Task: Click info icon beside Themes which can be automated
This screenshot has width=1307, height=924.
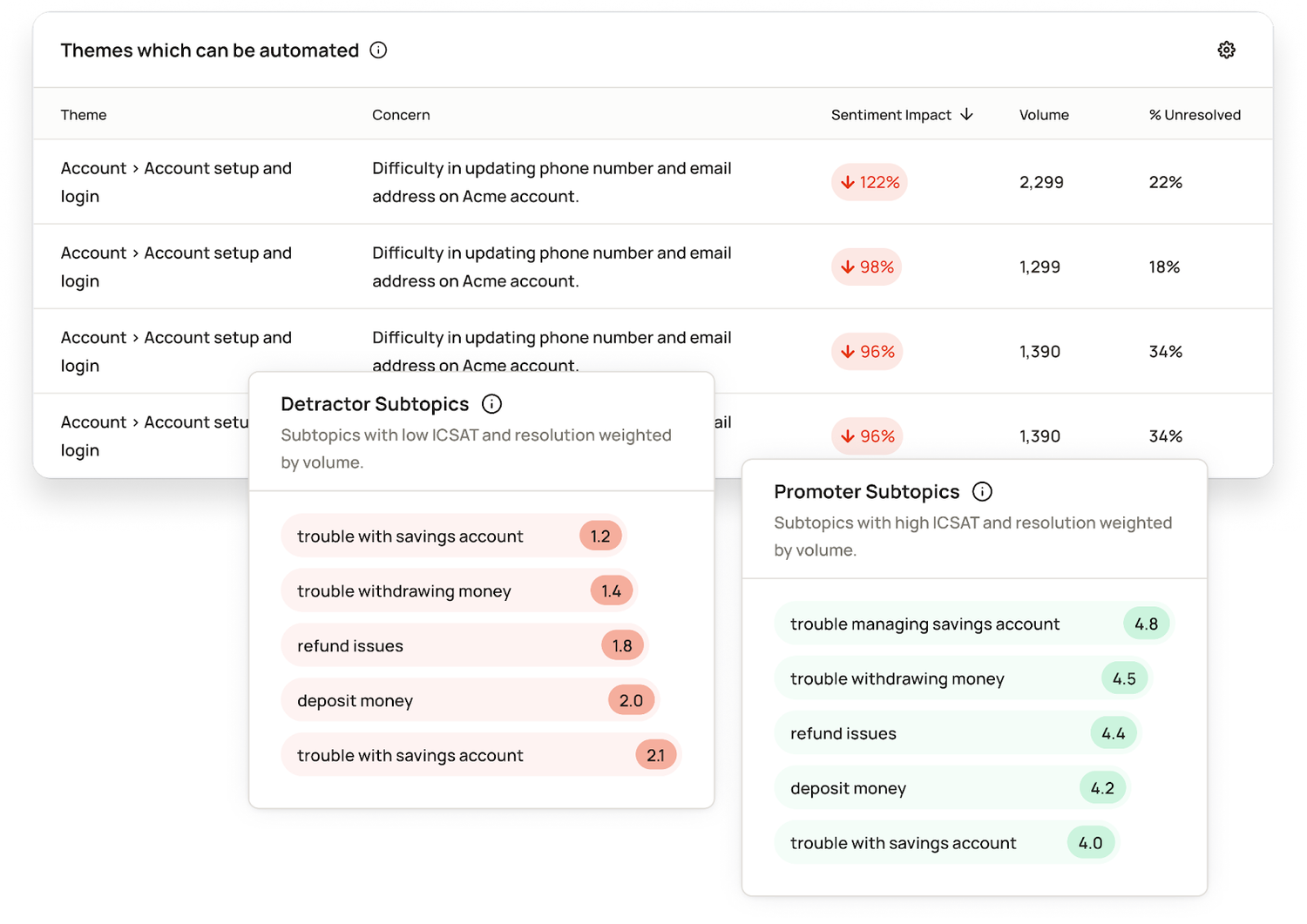Action: (378, 50)
